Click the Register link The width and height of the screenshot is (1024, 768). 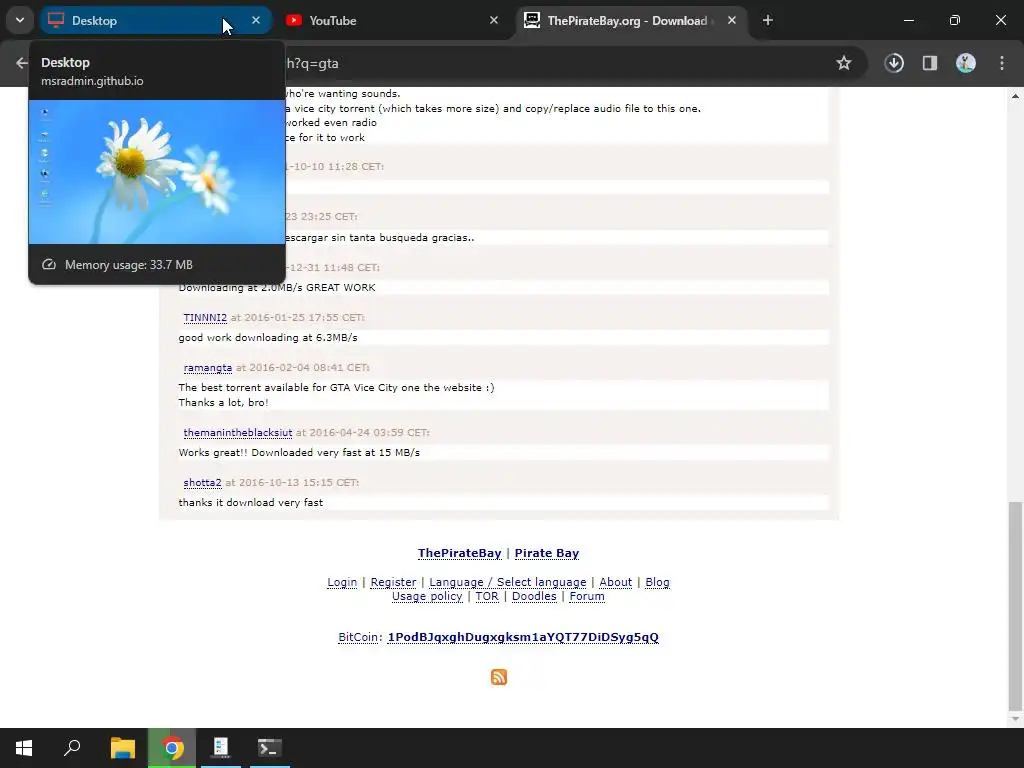pos(393,582)
